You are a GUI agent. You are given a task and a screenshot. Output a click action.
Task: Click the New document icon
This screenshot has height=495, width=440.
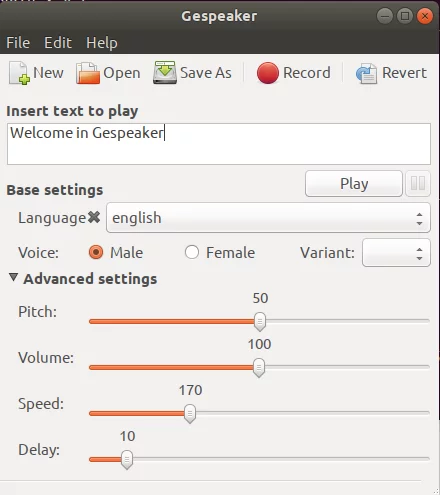point(19,73)
